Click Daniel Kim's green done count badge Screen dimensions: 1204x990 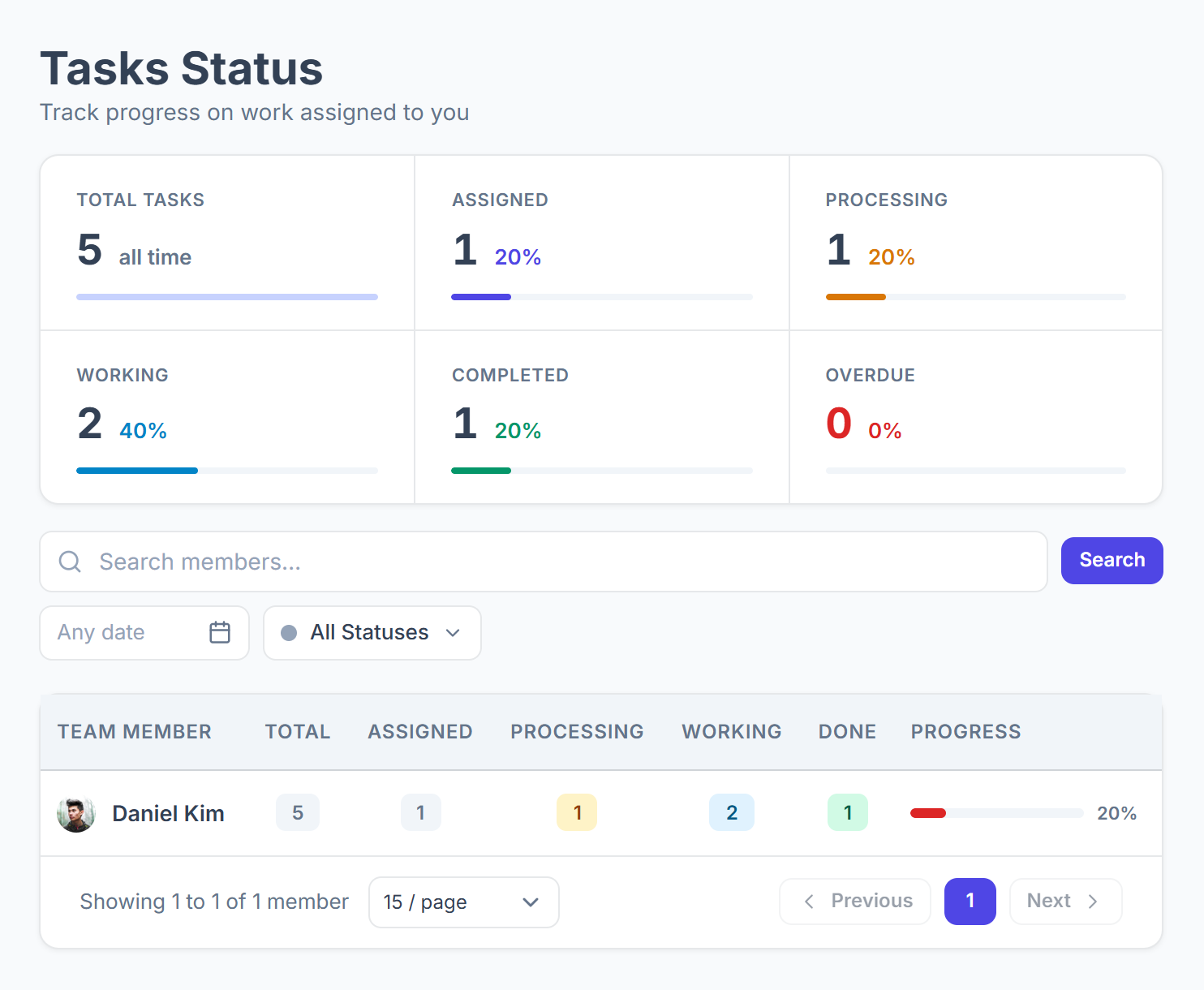(x=848, y=813)
